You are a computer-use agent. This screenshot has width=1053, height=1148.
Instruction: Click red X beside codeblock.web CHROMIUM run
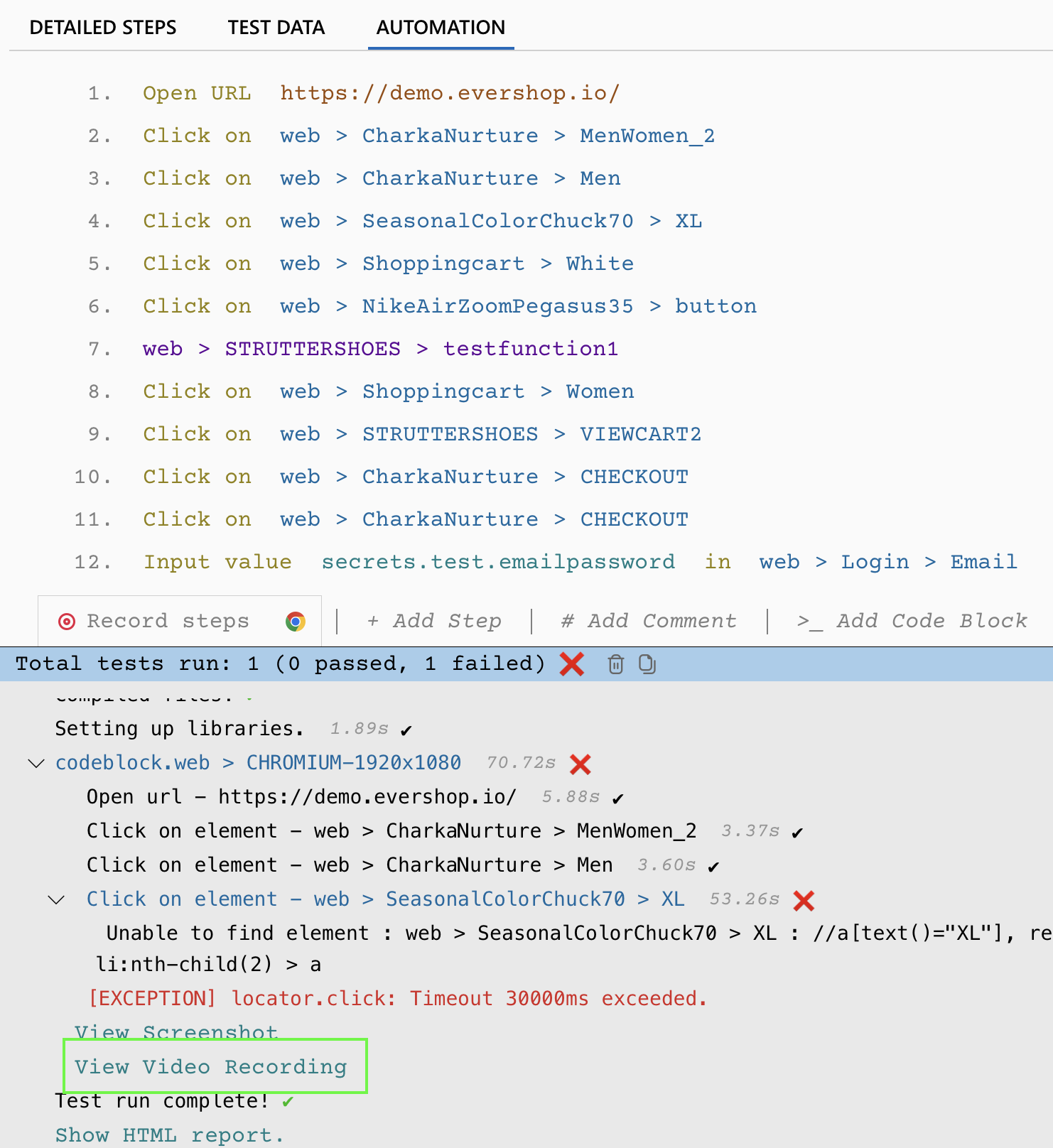point(580,764)
